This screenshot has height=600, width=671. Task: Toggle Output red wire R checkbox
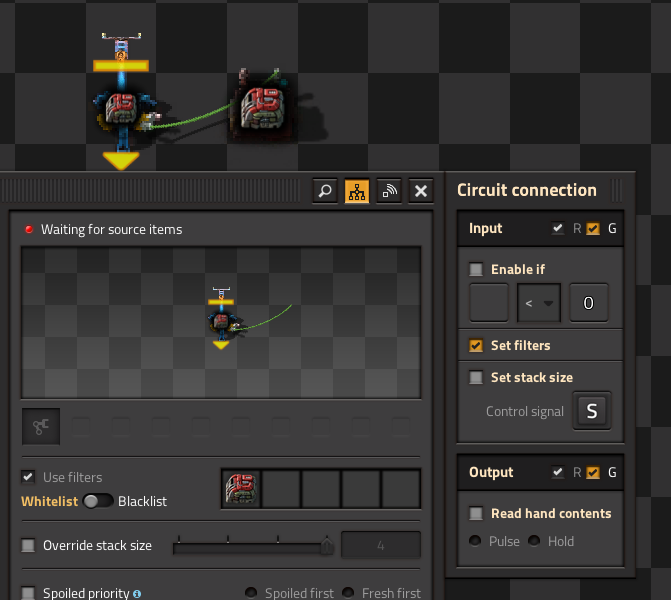tap(558, 472)
